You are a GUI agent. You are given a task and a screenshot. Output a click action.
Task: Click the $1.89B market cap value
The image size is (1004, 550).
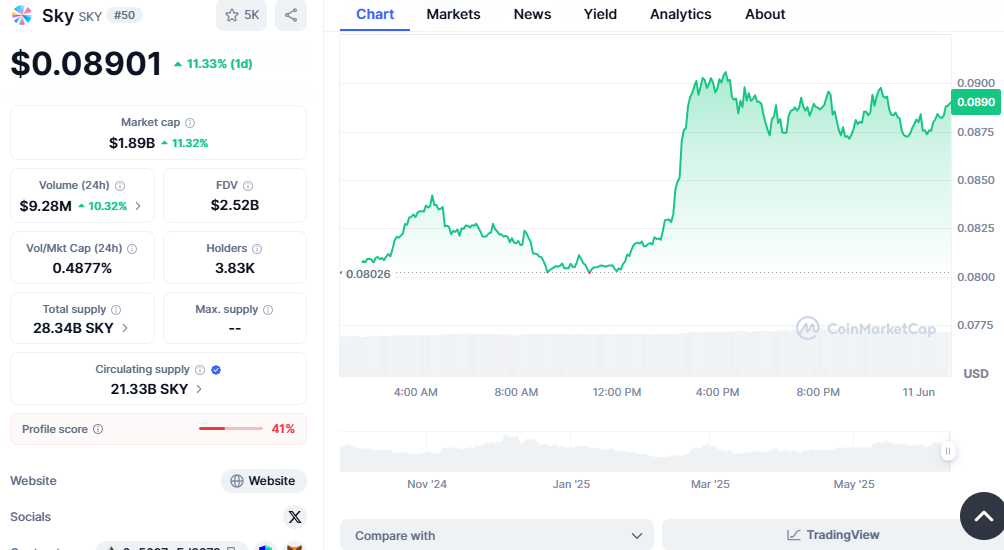point(132,143)
